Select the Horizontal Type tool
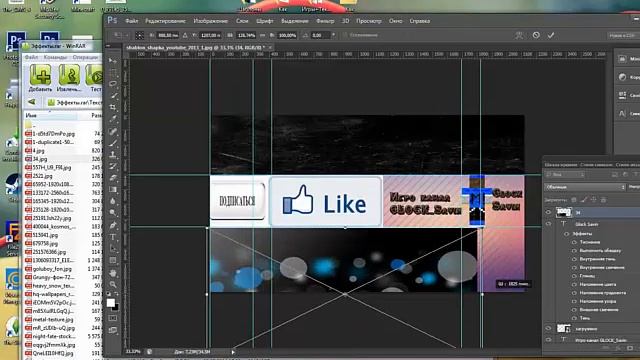This screenshot has width=640, height=360. [113, 237]
